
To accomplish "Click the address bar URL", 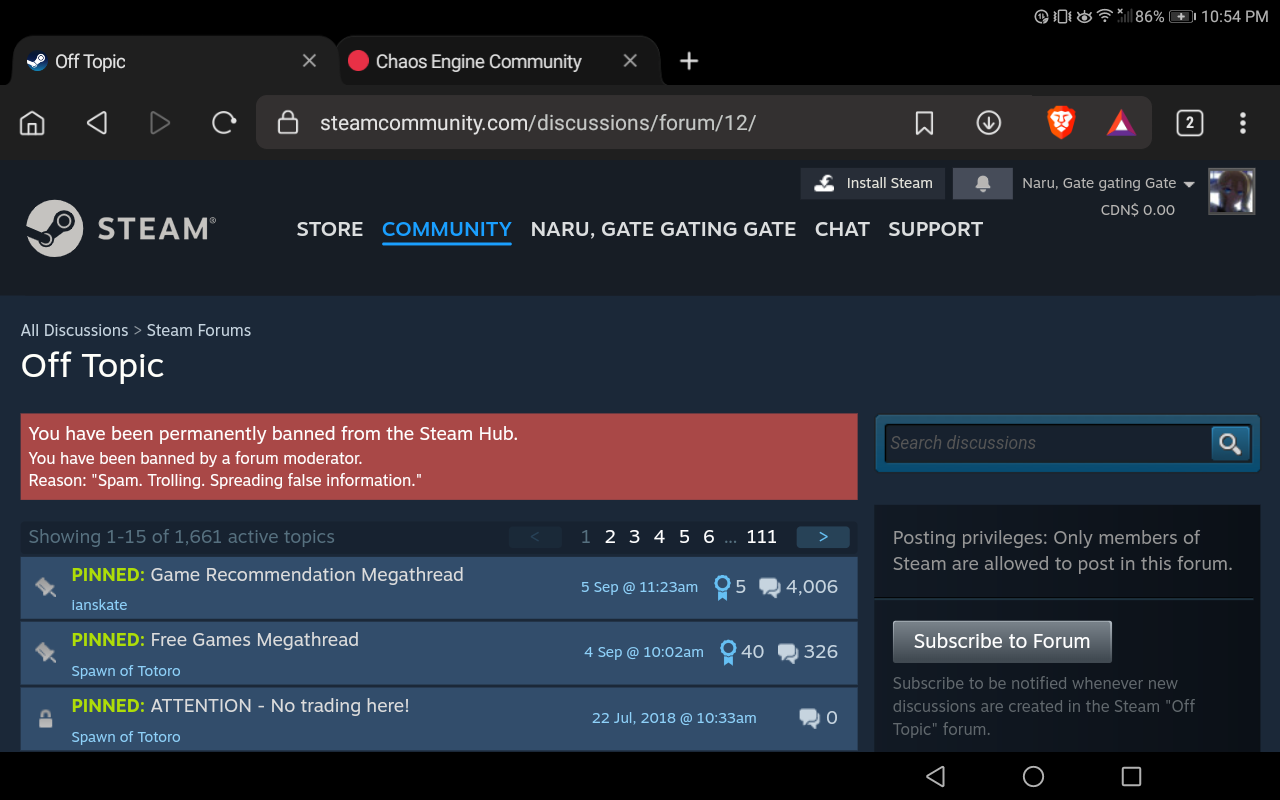I will tap(537, 123).
